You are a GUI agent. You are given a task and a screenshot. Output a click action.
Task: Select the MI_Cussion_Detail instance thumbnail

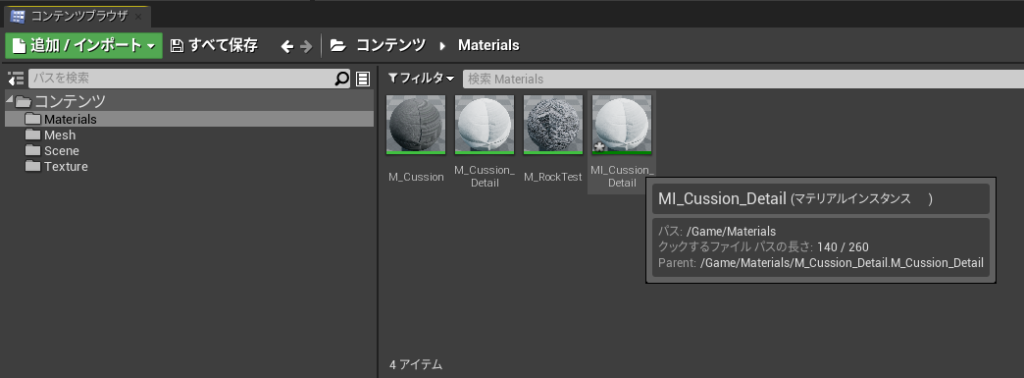[622, 125]
